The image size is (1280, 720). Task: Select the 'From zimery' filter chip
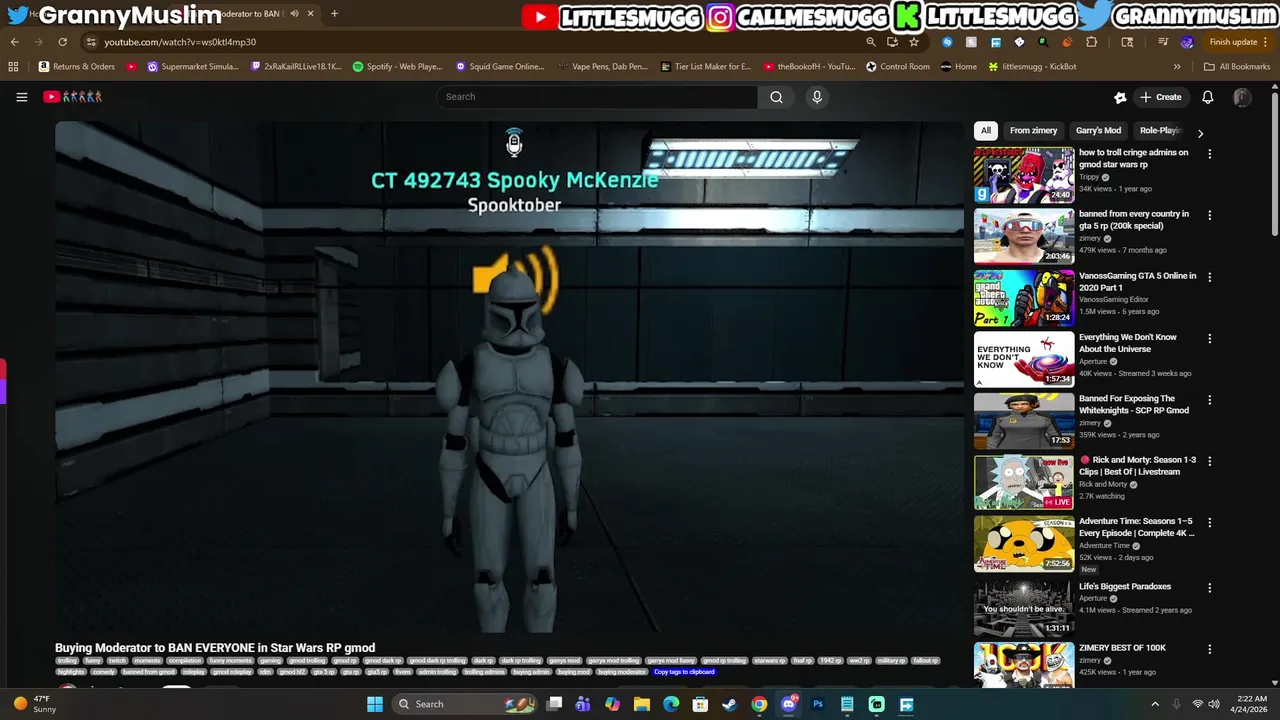[1033, 130]
